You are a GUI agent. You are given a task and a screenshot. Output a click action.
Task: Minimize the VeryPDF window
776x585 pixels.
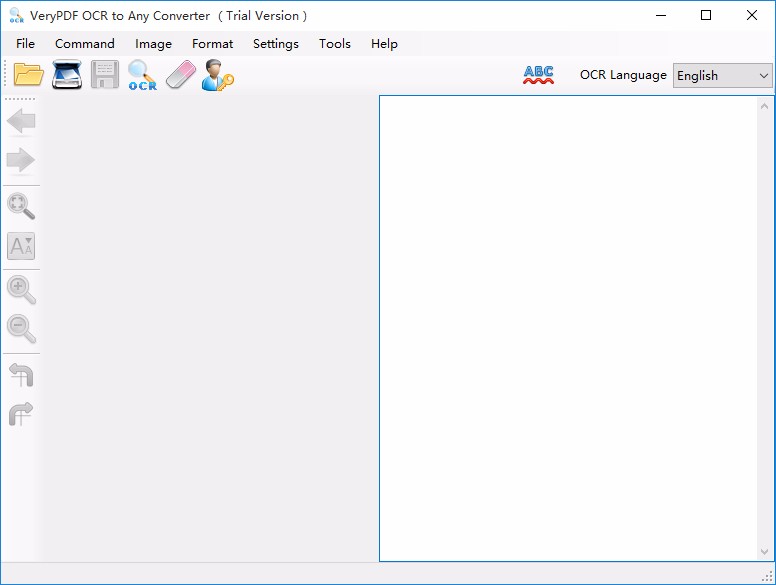[661, 15]
